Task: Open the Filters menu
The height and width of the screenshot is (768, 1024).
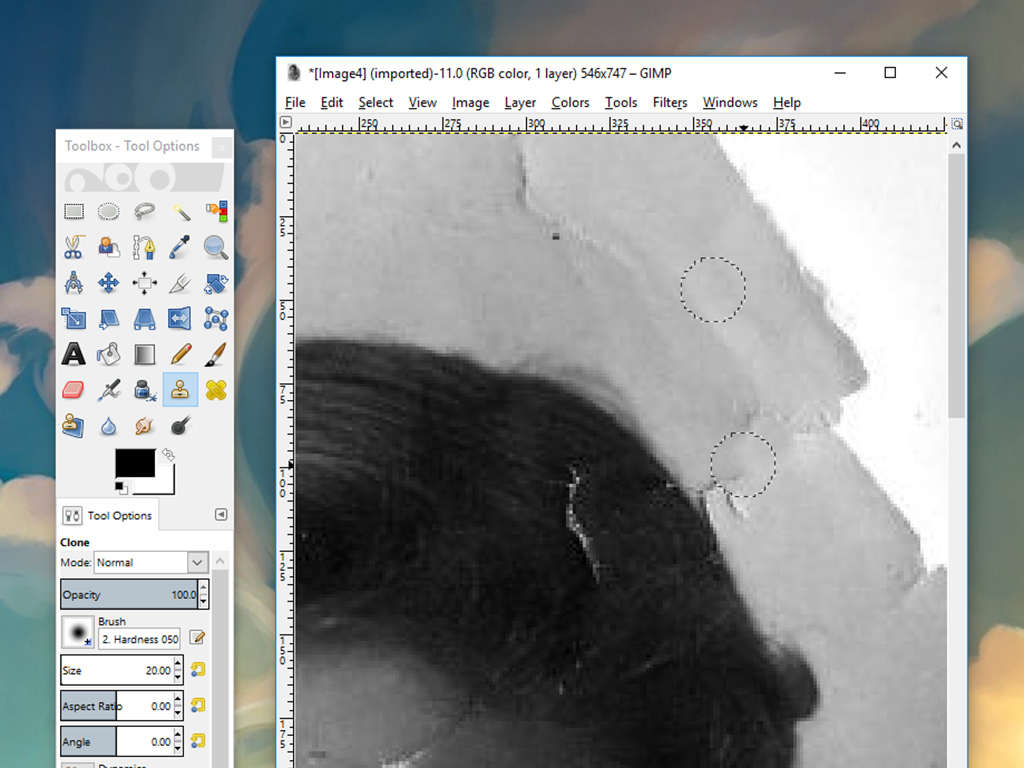Action: point(669,102)
